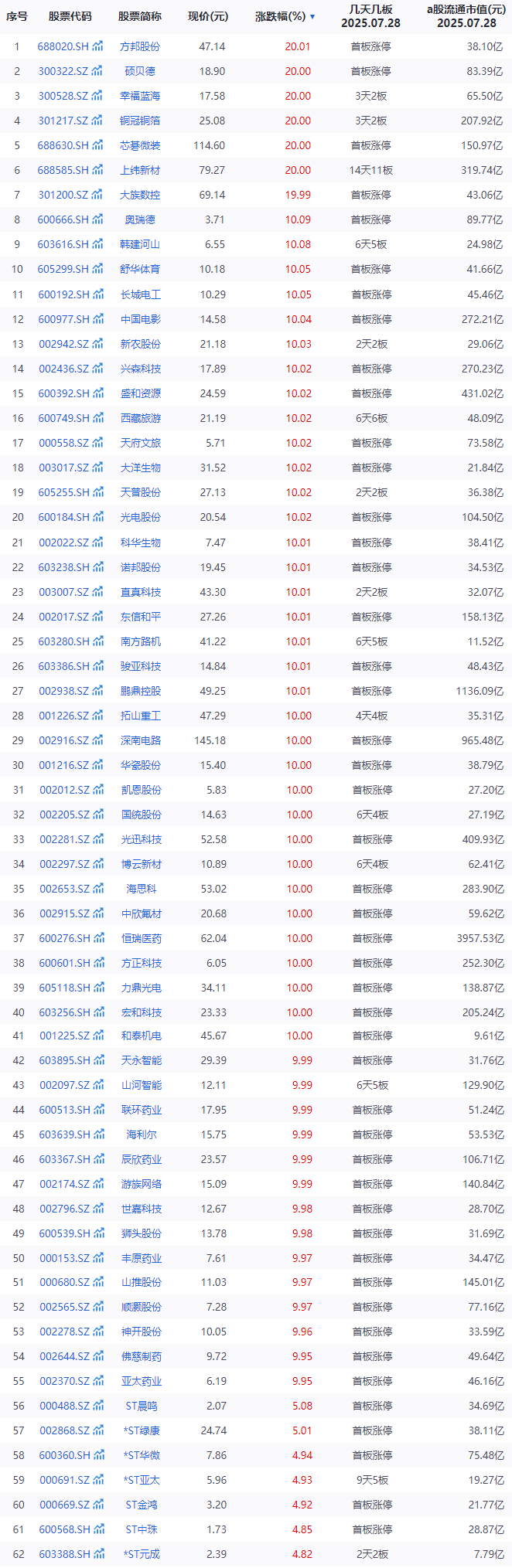This screenshot has height=1568, width=512.
Task: Open the chart icon next to 301217.SZ
Action: coord(97,121)
